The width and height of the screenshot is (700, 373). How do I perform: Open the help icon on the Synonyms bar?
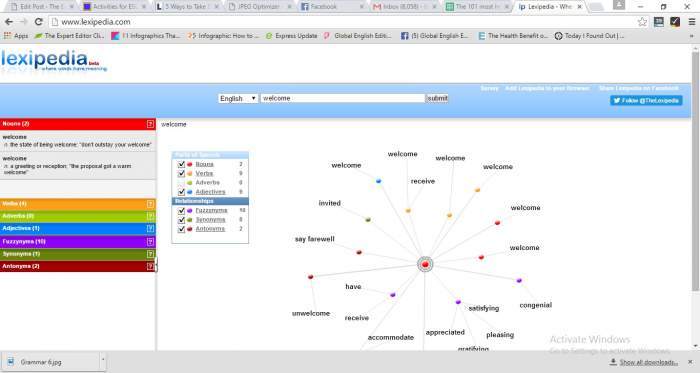coord(150,254)
